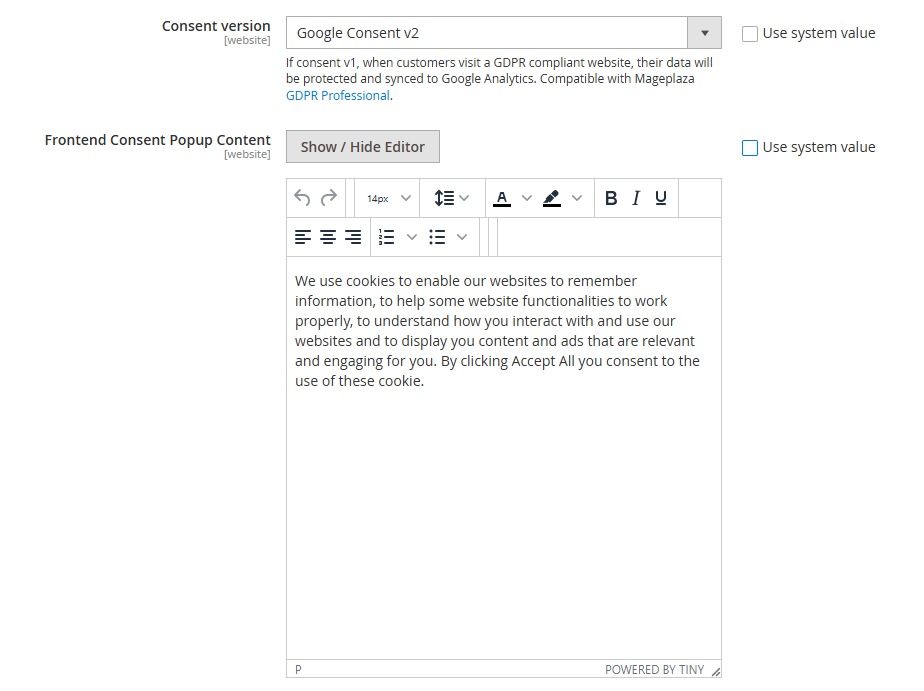Enable Use system value for Consent version
Viewport: 924px width, 691px height.
coord(750,33)
